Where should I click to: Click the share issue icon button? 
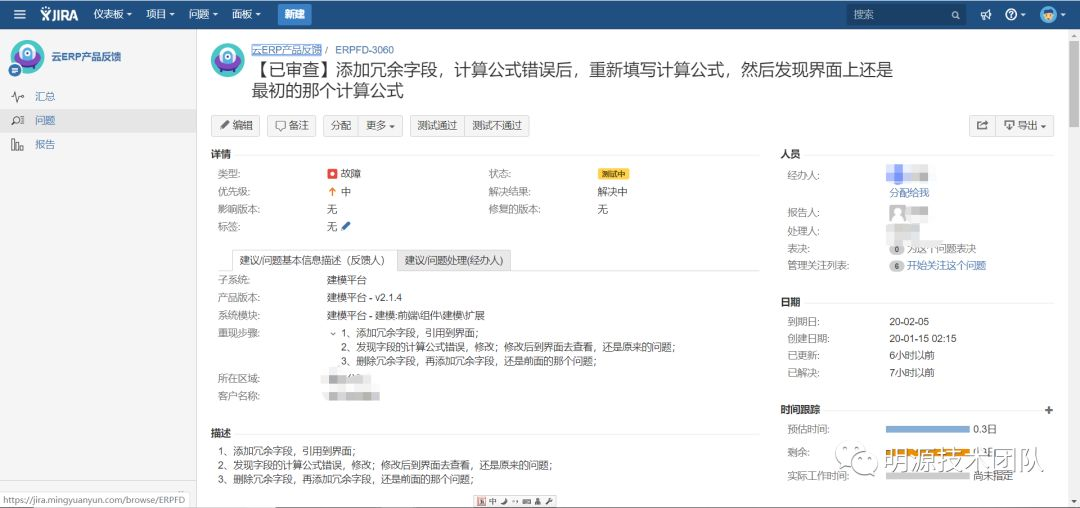(x=982, y=126)
